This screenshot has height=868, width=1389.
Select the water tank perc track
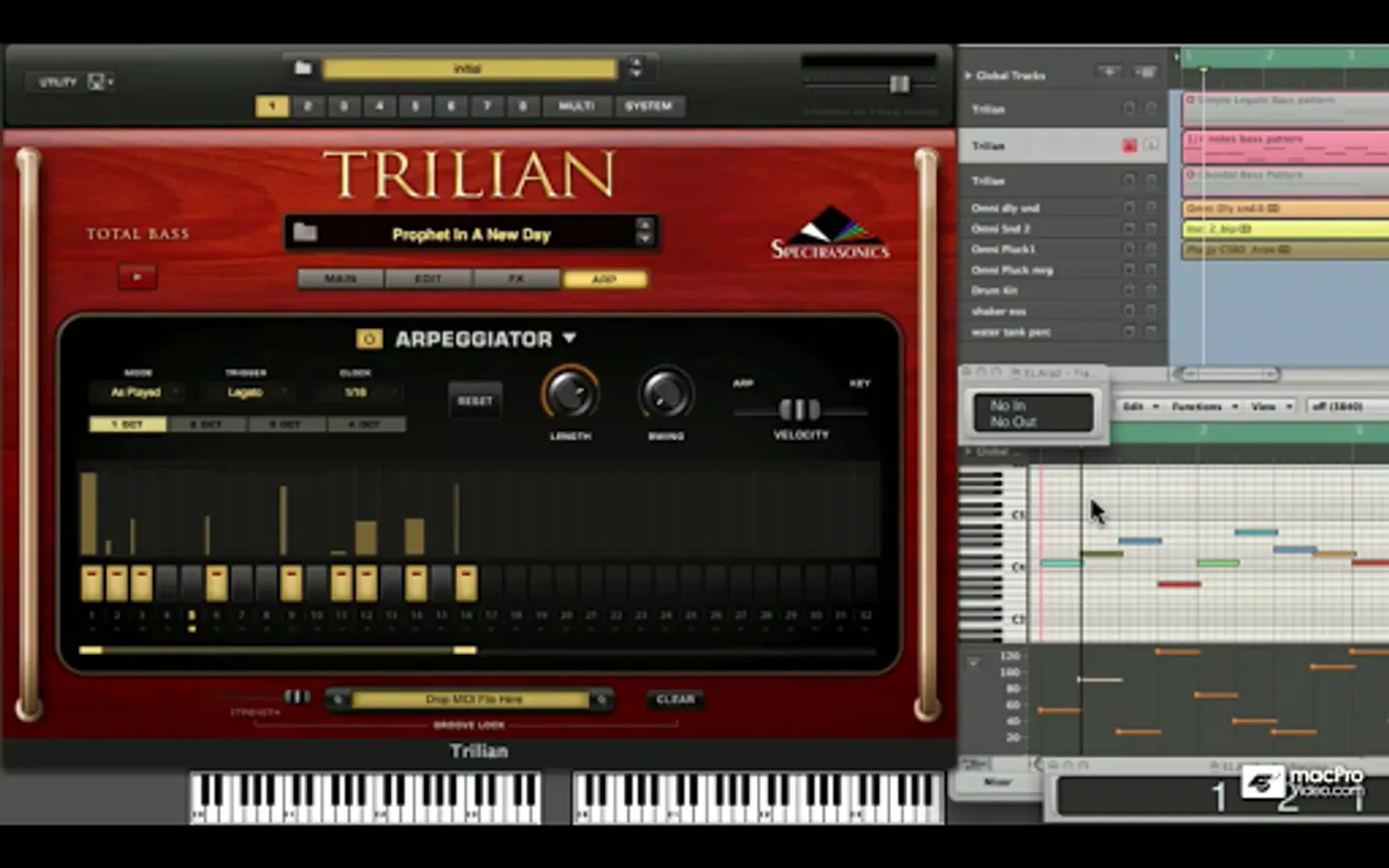[x=1061, y=332]
